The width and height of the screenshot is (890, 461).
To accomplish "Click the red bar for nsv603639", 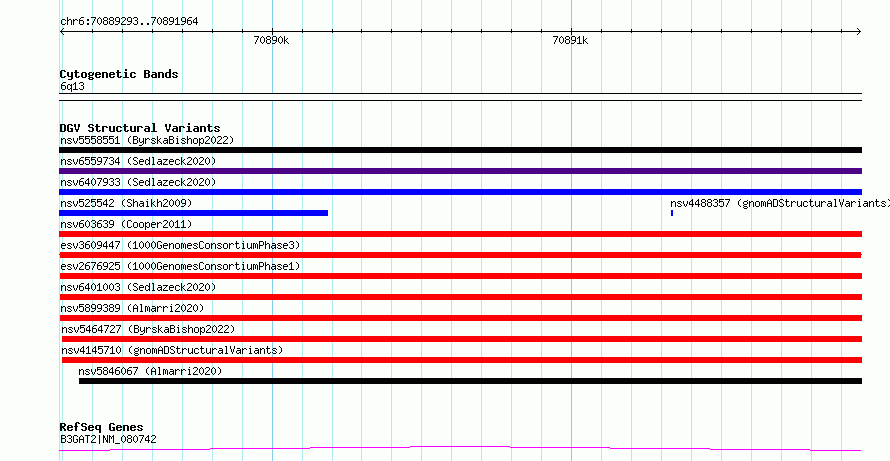I will 460,234.
